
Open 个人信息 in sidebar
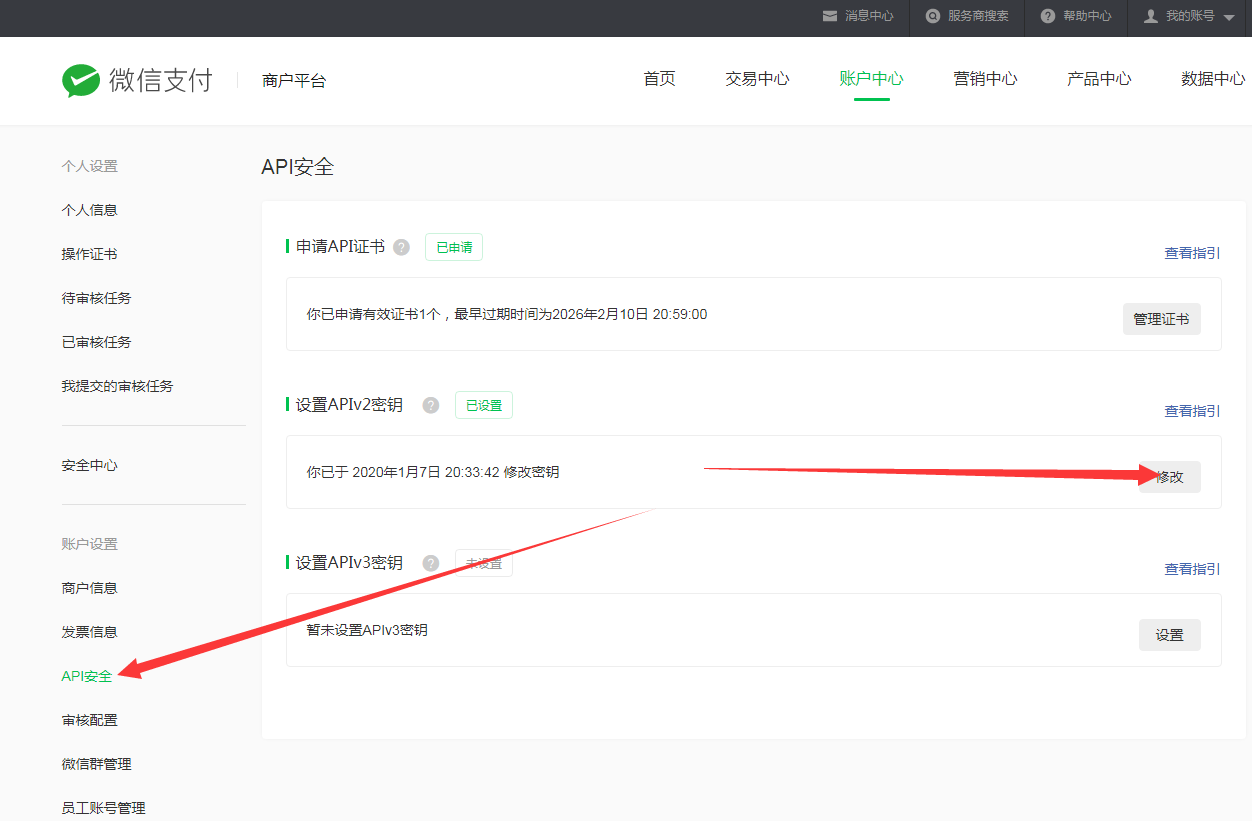coord(90,210)
